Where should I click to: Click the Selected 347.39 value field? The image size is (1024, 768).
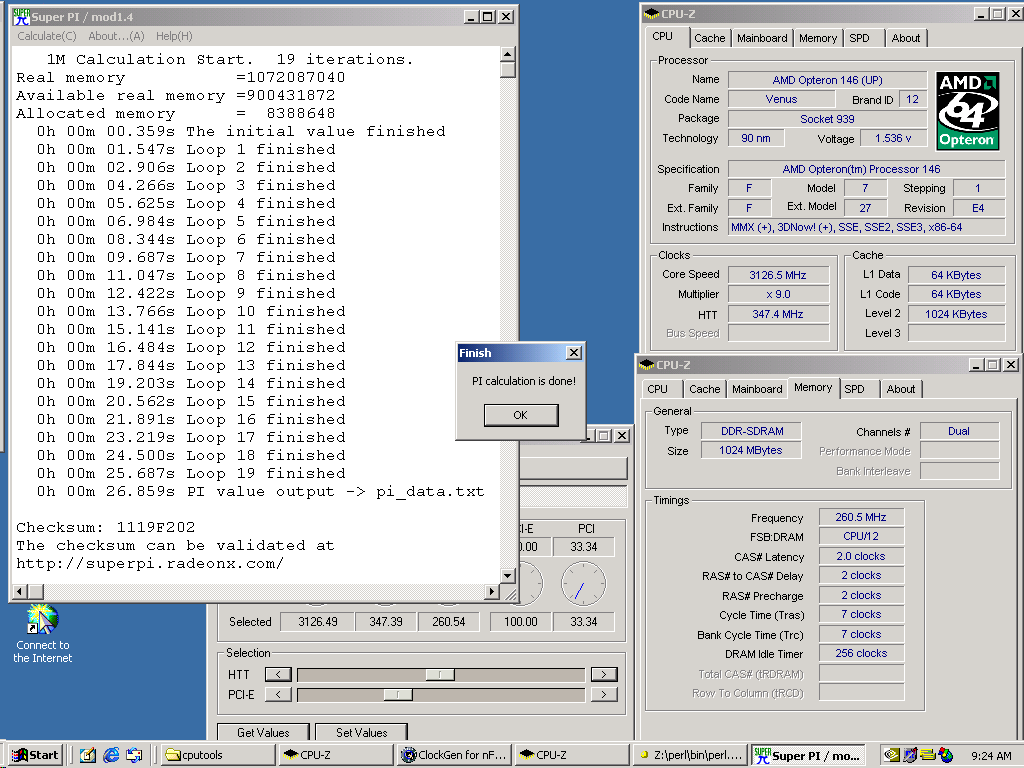385,622
